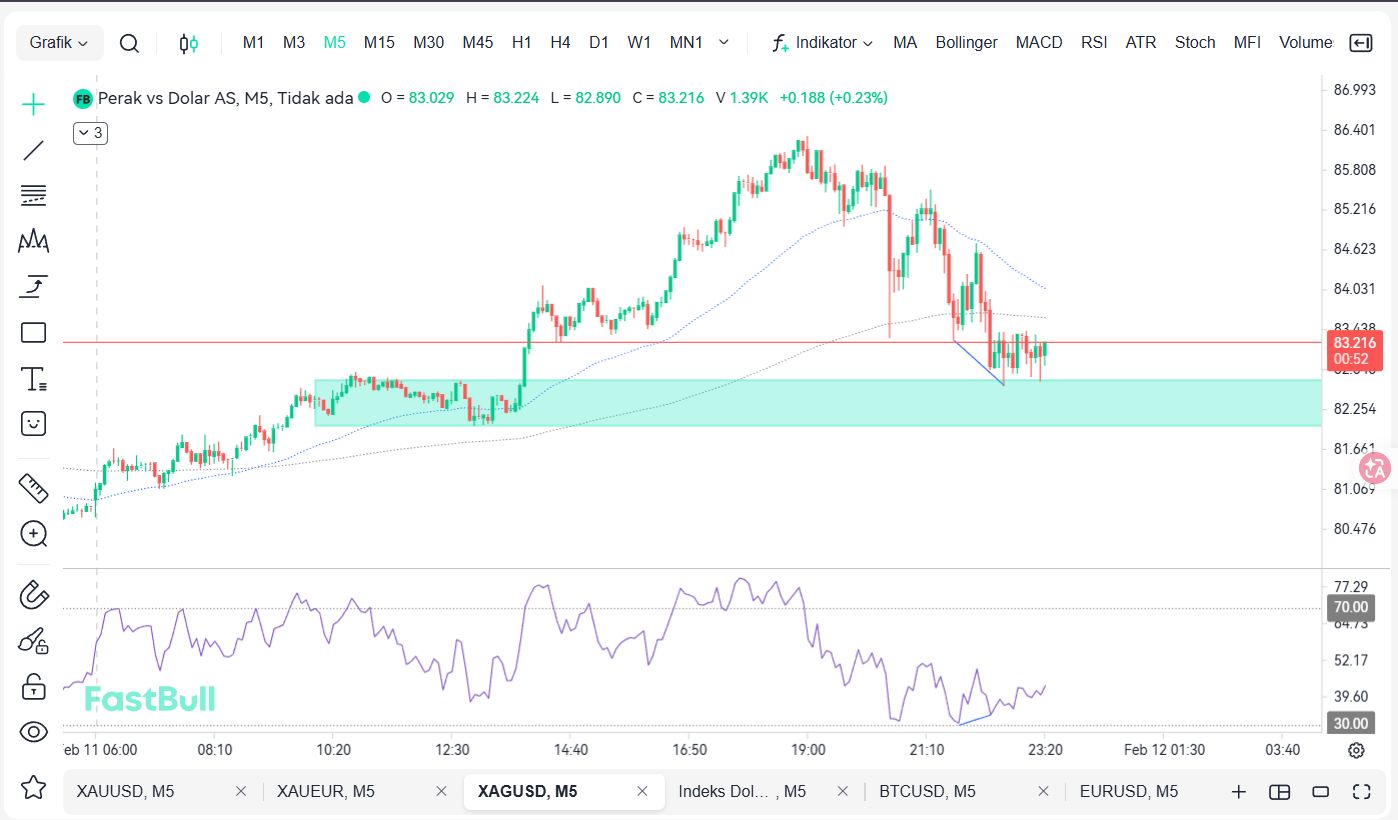Toggle drawings visibility eye icon
Screen dimensions: 1398x820
[34, 732]
